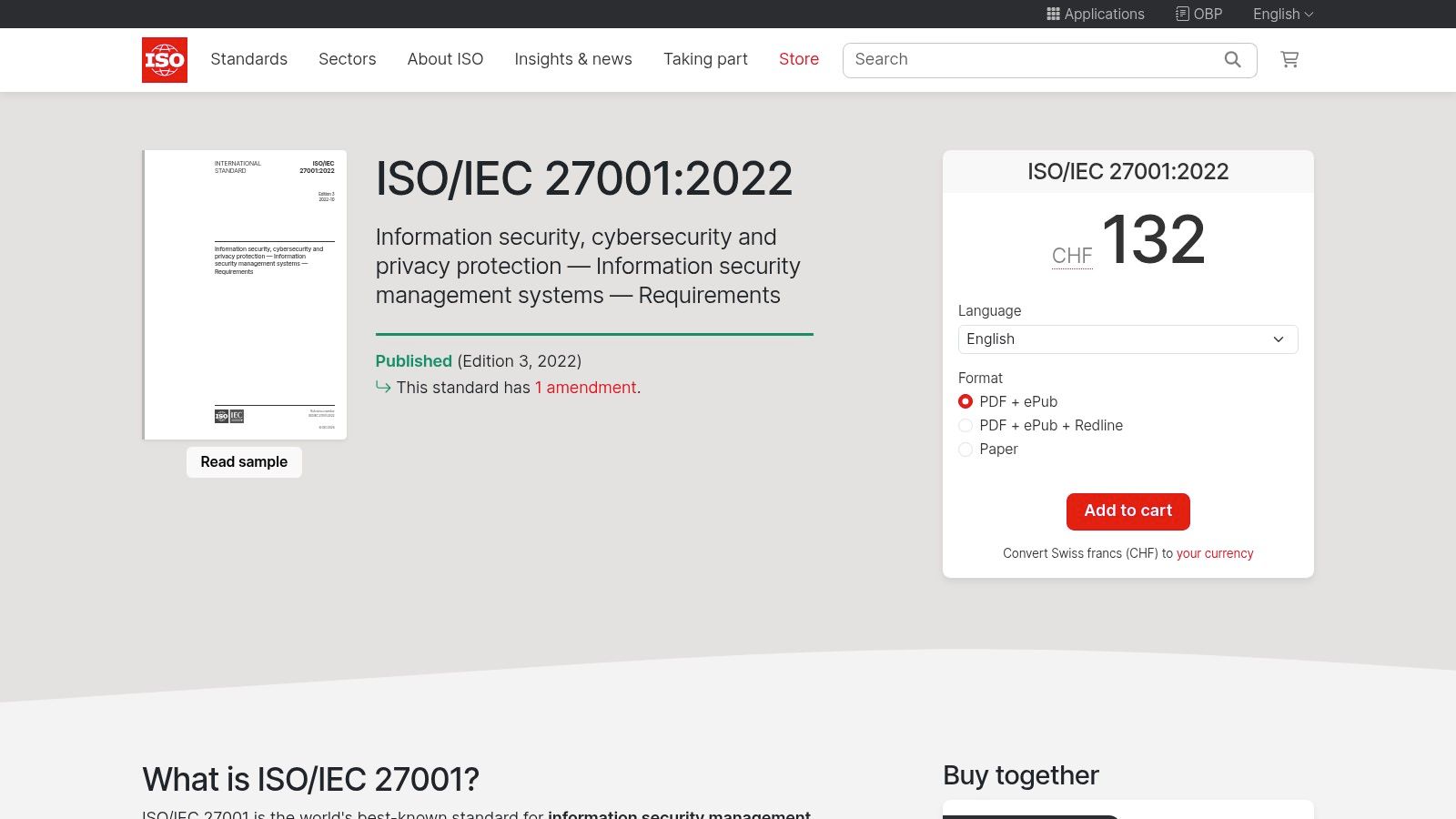The height and width of the screenshot is (819, 1456).
Task: Open the Taking part menu
Action: point(705,59)
